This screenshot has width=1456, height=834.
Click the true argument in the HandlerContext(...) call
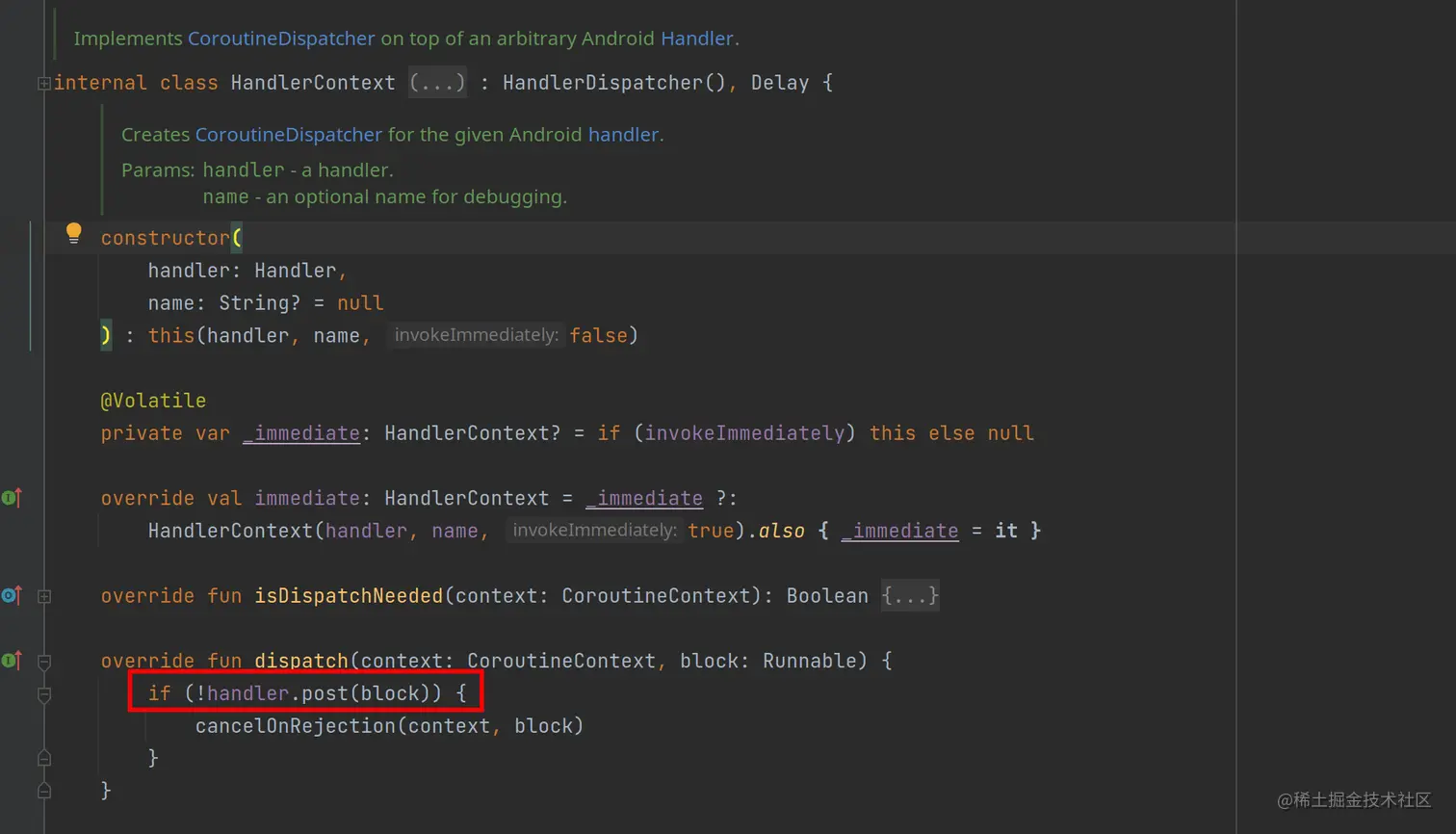pyautogui.click(x=711, y=531)
